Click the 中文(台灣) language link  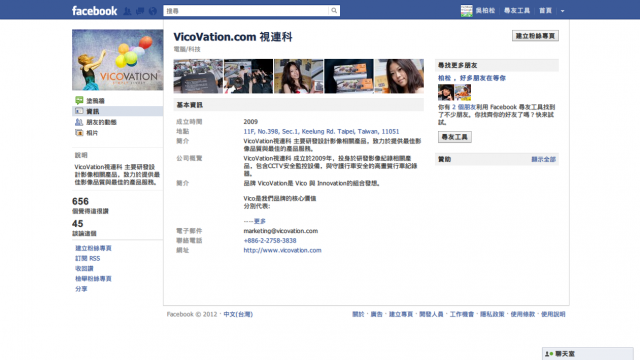click(x=238, y=314)
